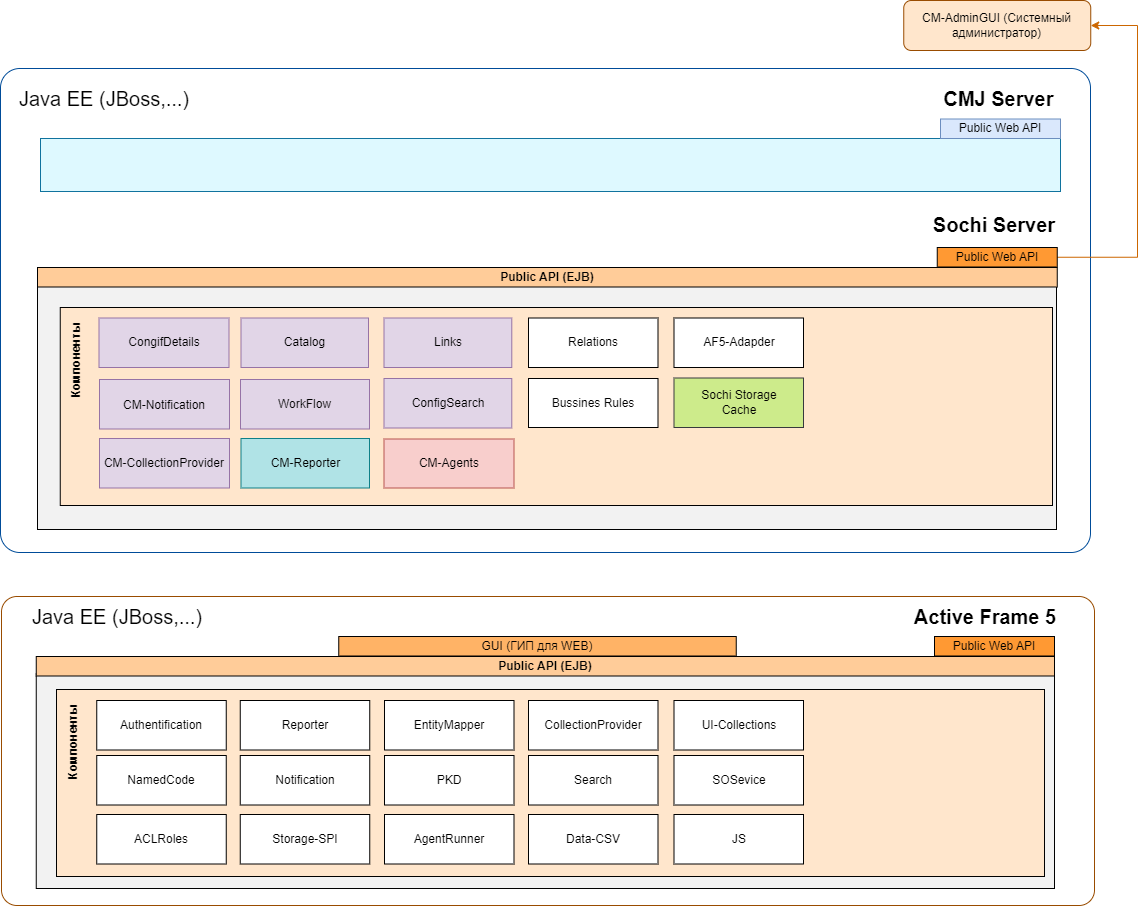Click the CollectionProvider box in Active Frame 5
The image size is (1147, 907).
coord(593,725)
